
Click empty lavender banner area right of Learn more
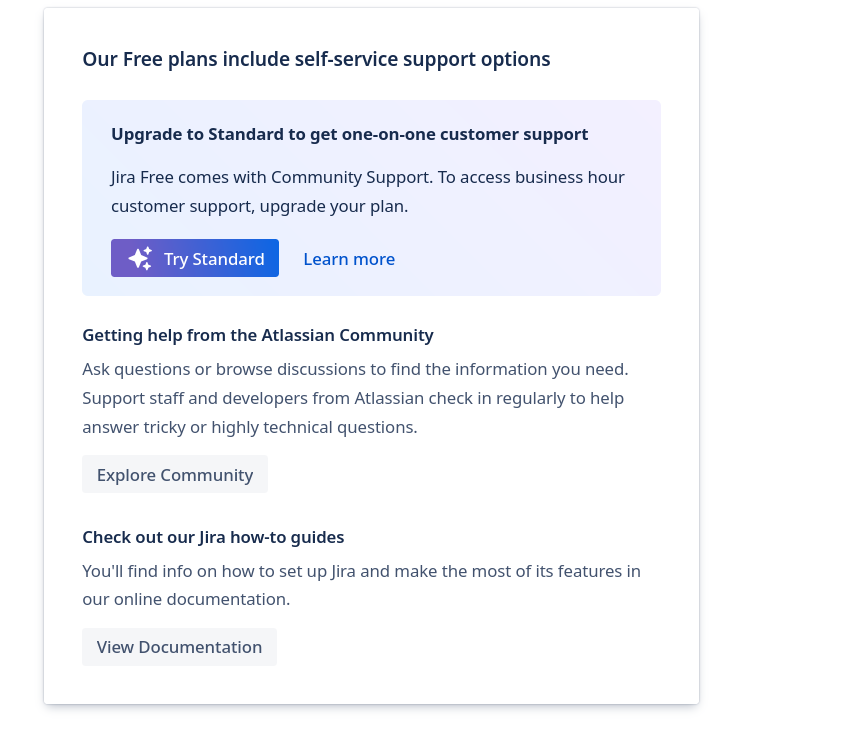[x=526, y=259]
